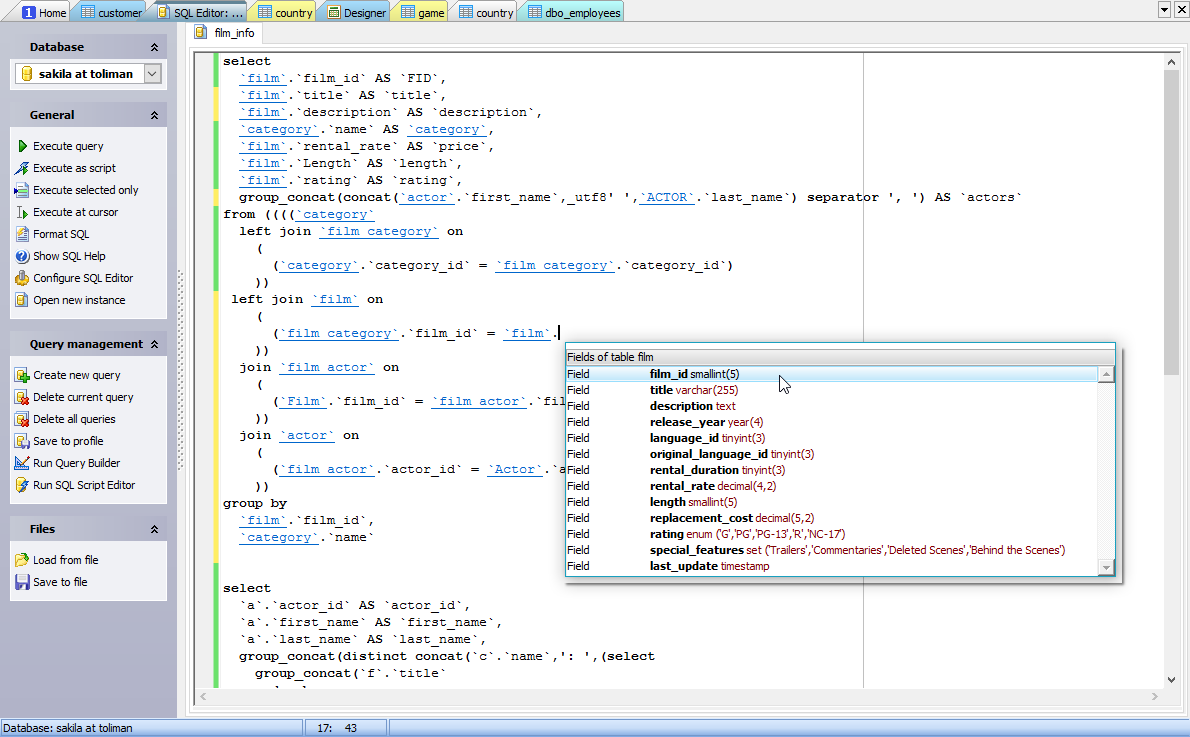Click the Load from file icon
Screen dimensions: 1190x737
tap(22, 560)
